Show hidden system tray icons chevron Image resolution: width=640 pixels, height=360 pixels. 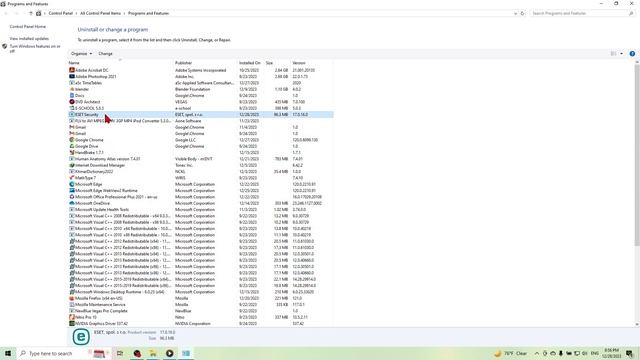(537, 353)
